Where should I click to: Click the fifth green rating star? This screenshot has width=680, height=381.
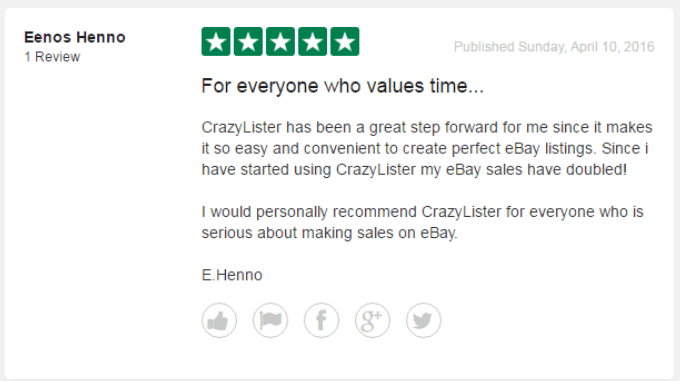point(345,42)
